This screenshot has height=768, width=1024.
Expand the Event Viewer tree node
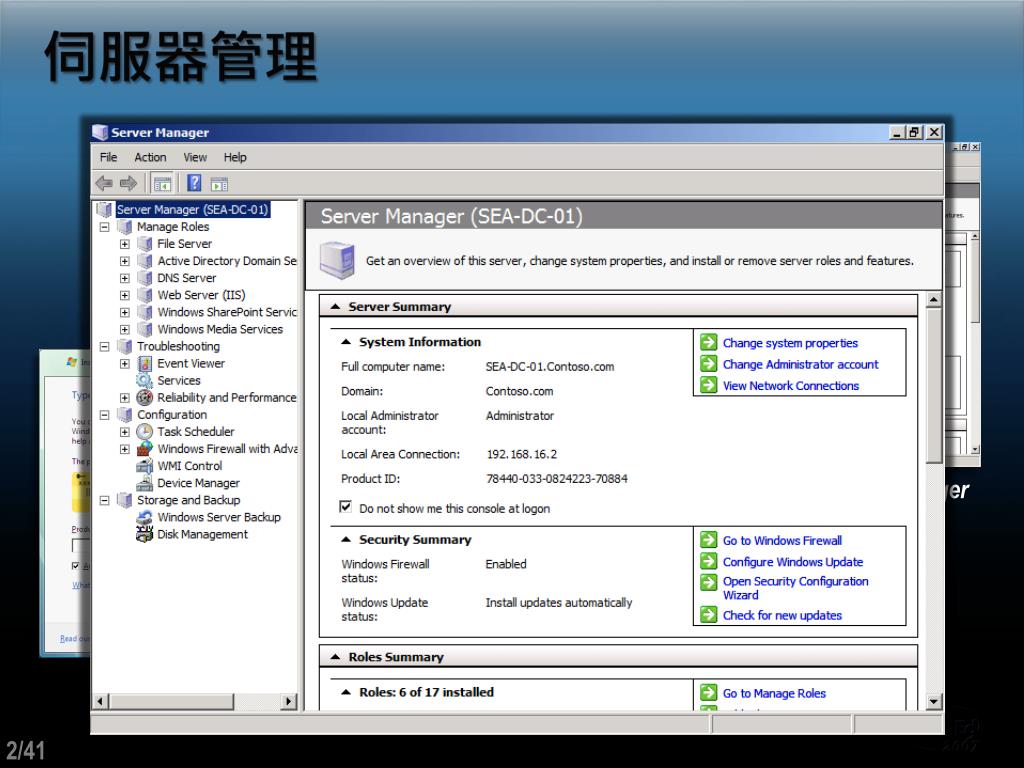(125, 364)
